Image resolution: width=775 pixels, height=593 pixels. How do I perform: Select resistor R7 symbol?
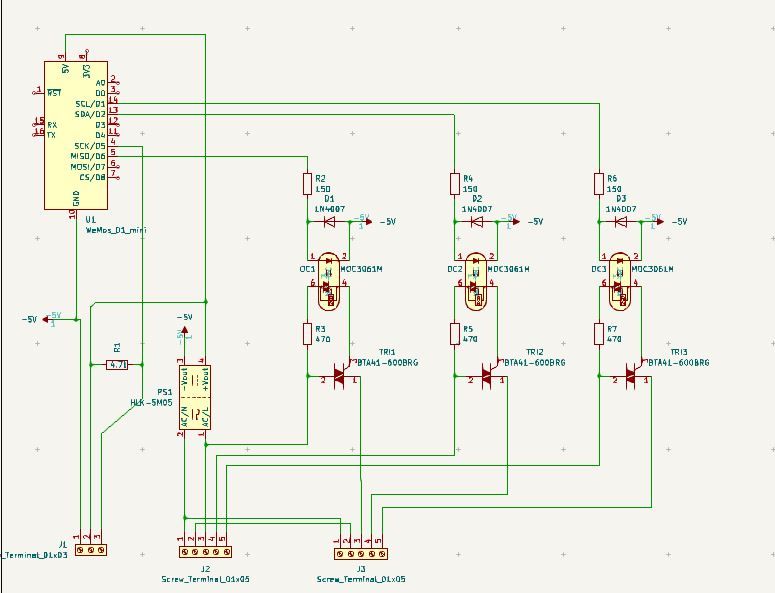pos(599,334)
